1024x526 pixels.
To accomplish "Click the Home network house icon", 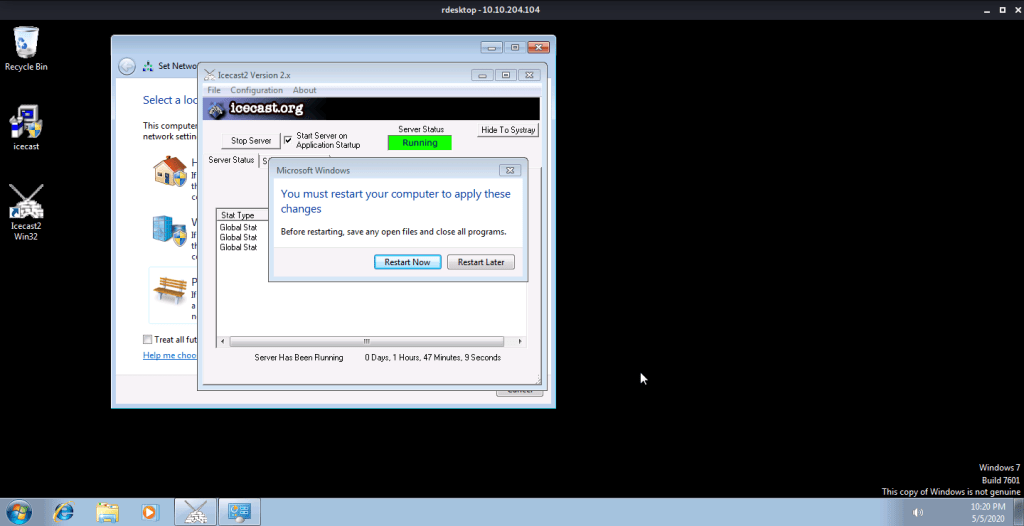I will click(x=168, y=172).
